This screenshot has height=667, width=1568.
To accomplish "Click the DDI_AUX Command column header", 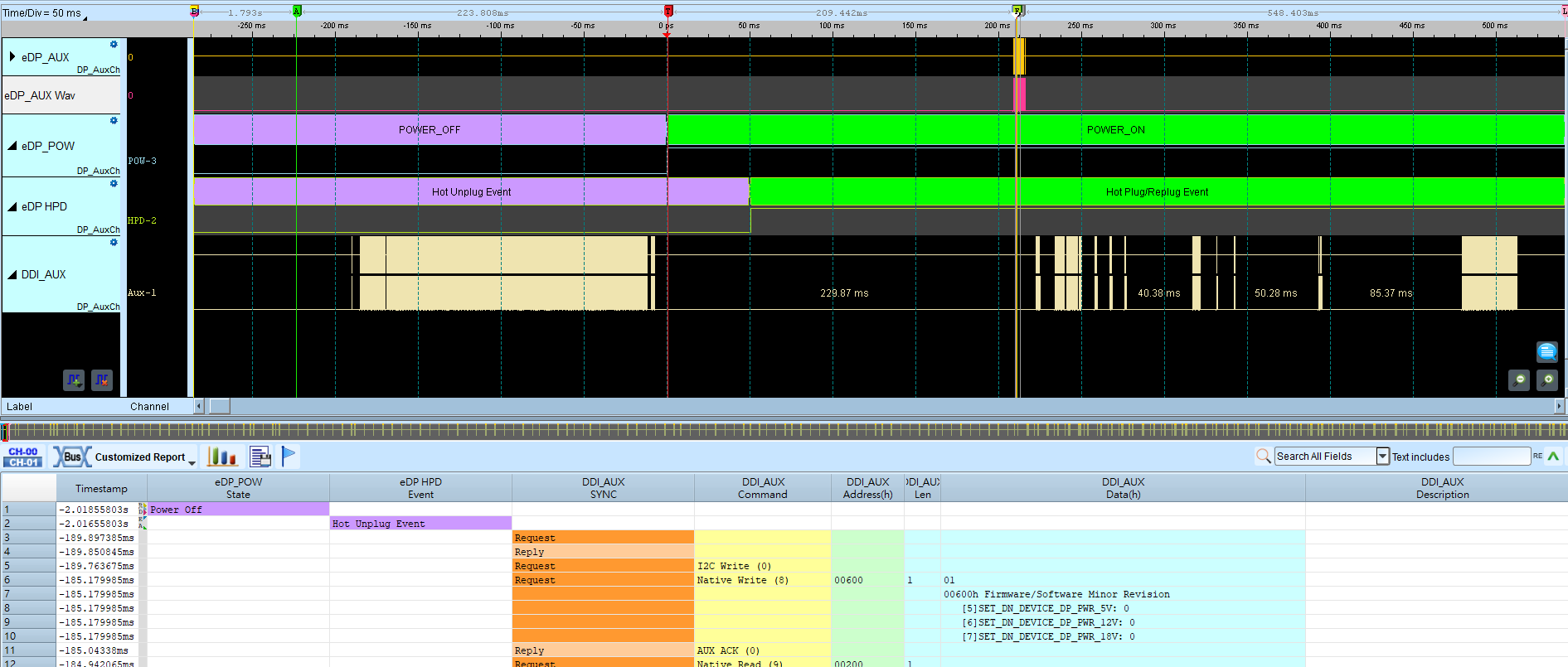I will pyautogui.click(x=763, y=488).
